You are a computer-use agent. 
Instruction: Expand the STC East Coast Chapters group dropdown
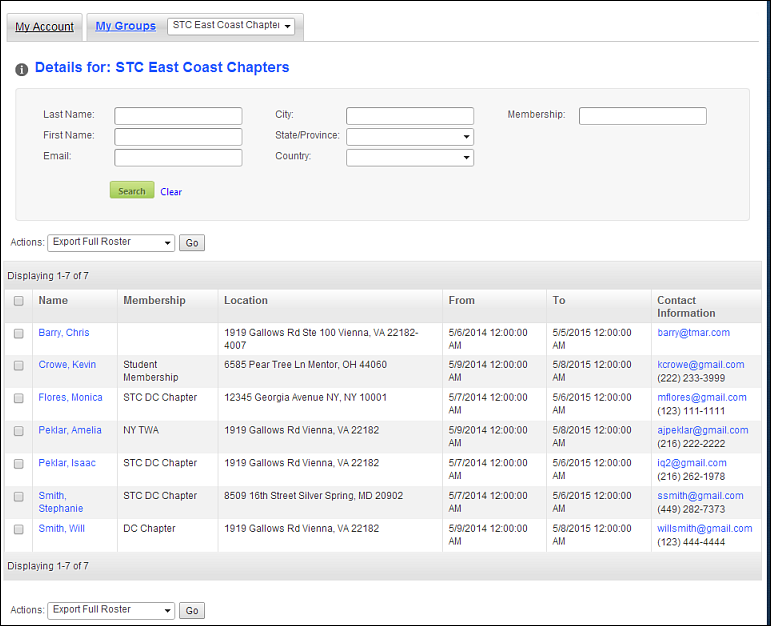point(231,26)
